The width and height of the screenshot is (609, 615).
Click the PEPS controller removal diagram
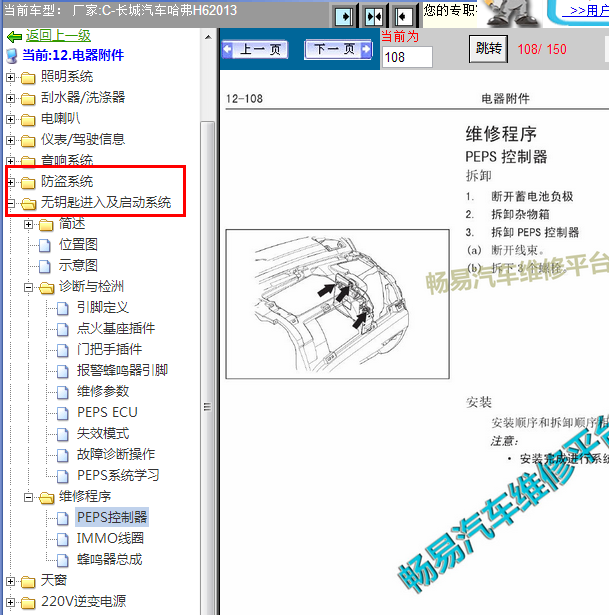[x=338, y=304]
